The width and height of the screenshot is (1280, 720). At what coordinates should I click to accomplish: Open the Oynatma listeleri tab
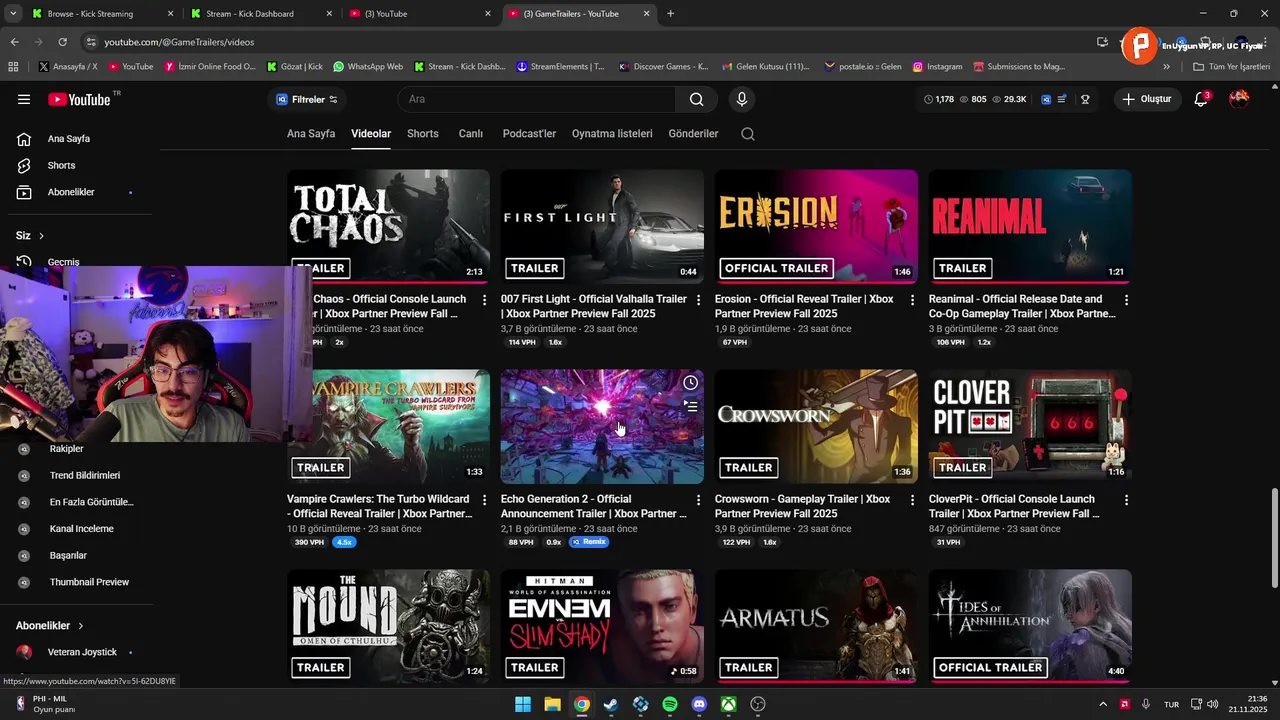612,134
